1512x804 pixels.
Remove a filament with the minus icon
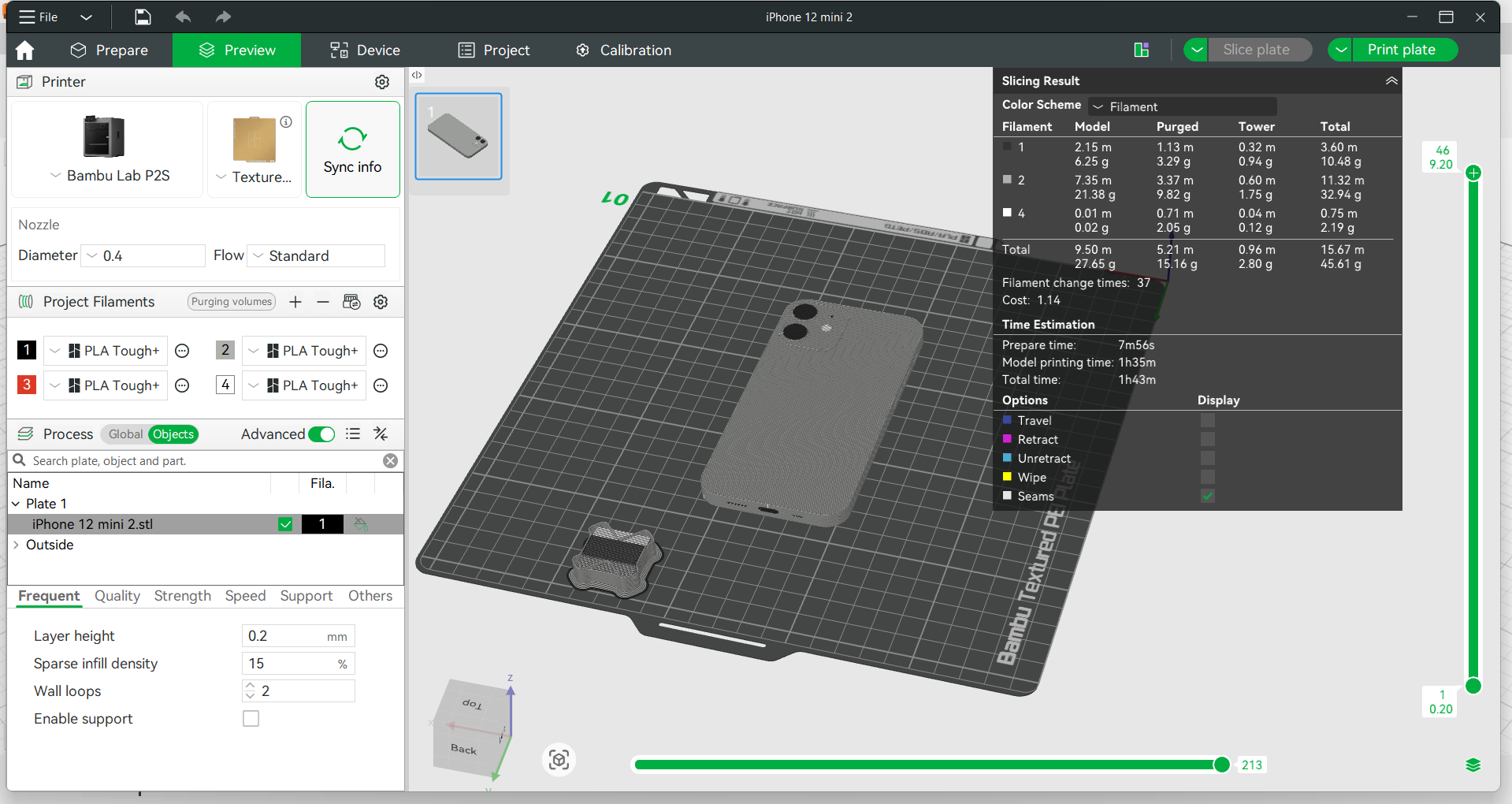[x=323, y=302]
